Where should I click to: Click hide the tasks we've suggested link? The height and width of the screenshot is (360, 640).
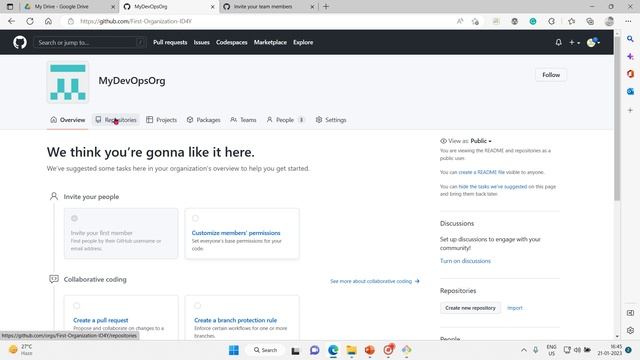point(493,187)
